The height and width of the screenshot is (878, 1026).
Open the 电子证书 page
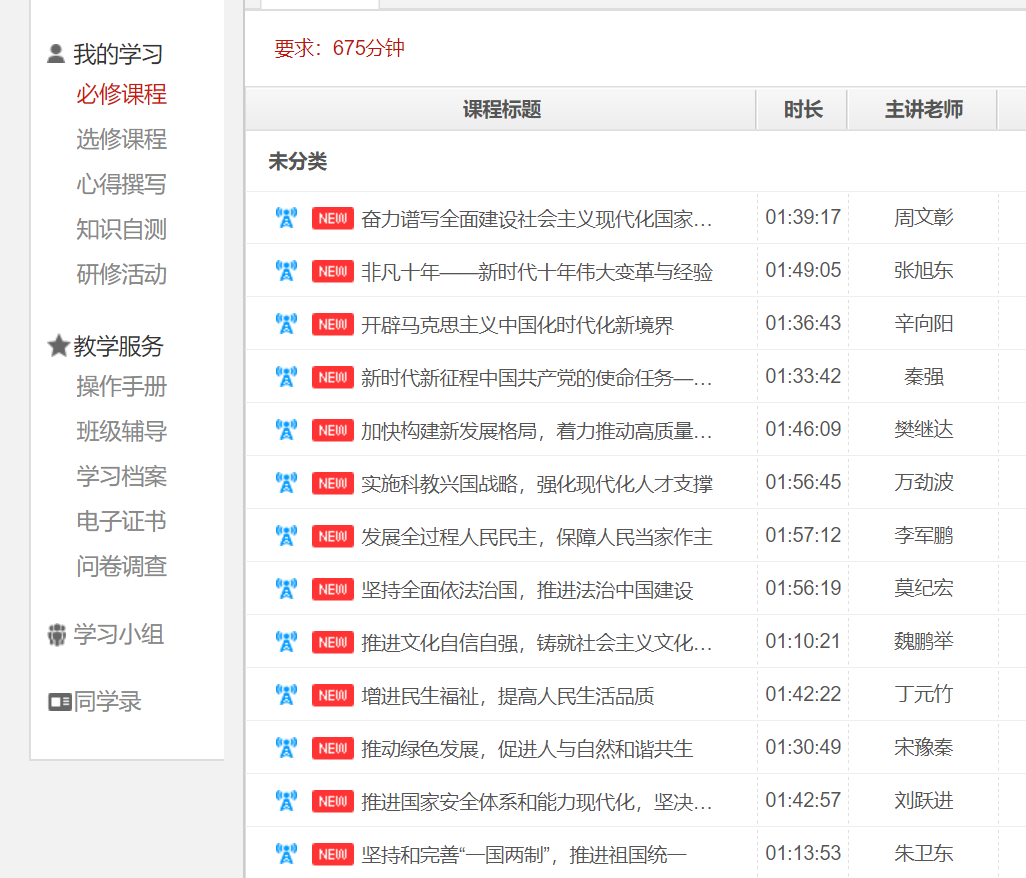pyautogui.click(x=121, y=521)
